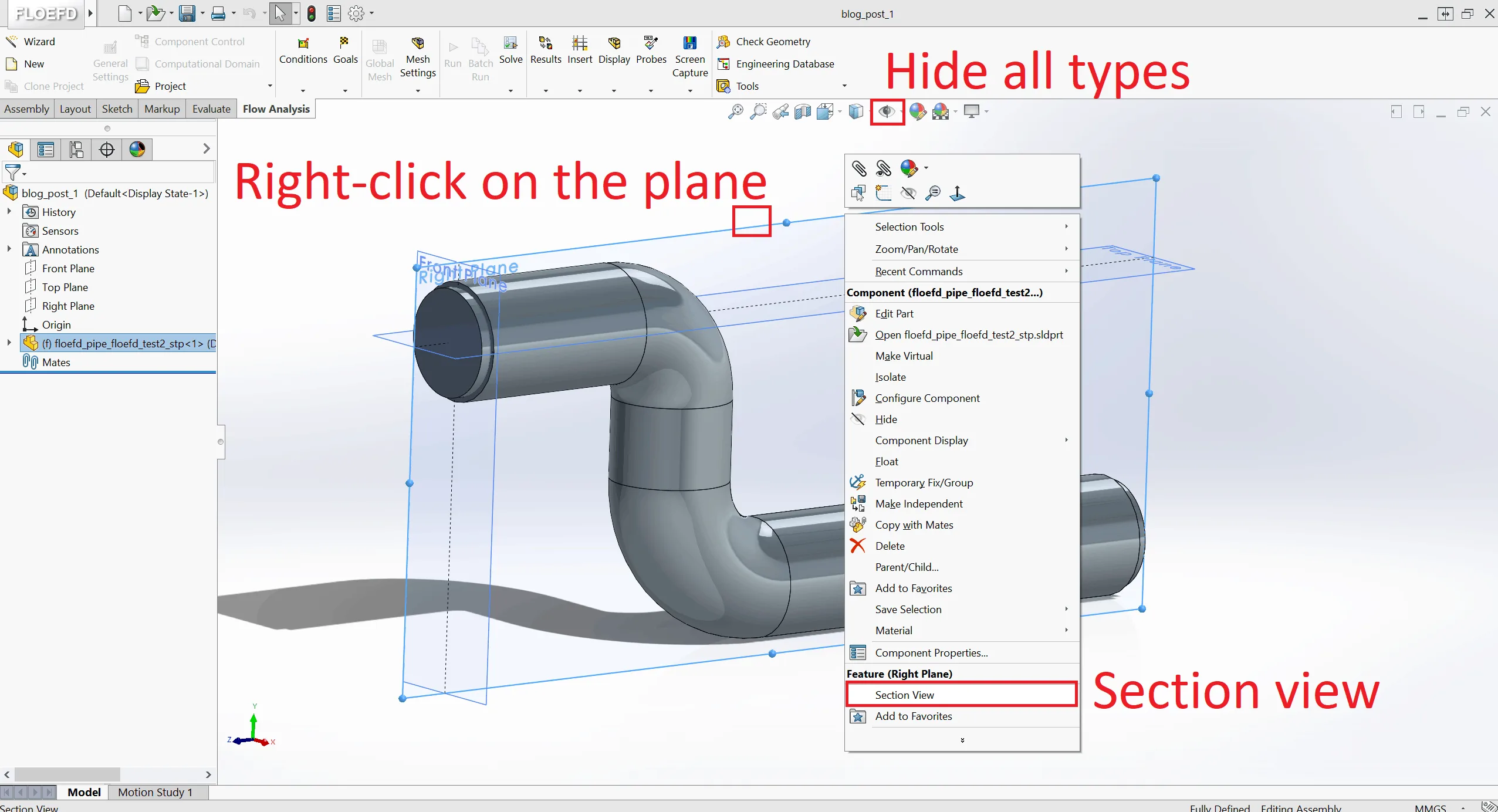Click Delete in the context menu
1498x812 pixels.
click(962, 546)
